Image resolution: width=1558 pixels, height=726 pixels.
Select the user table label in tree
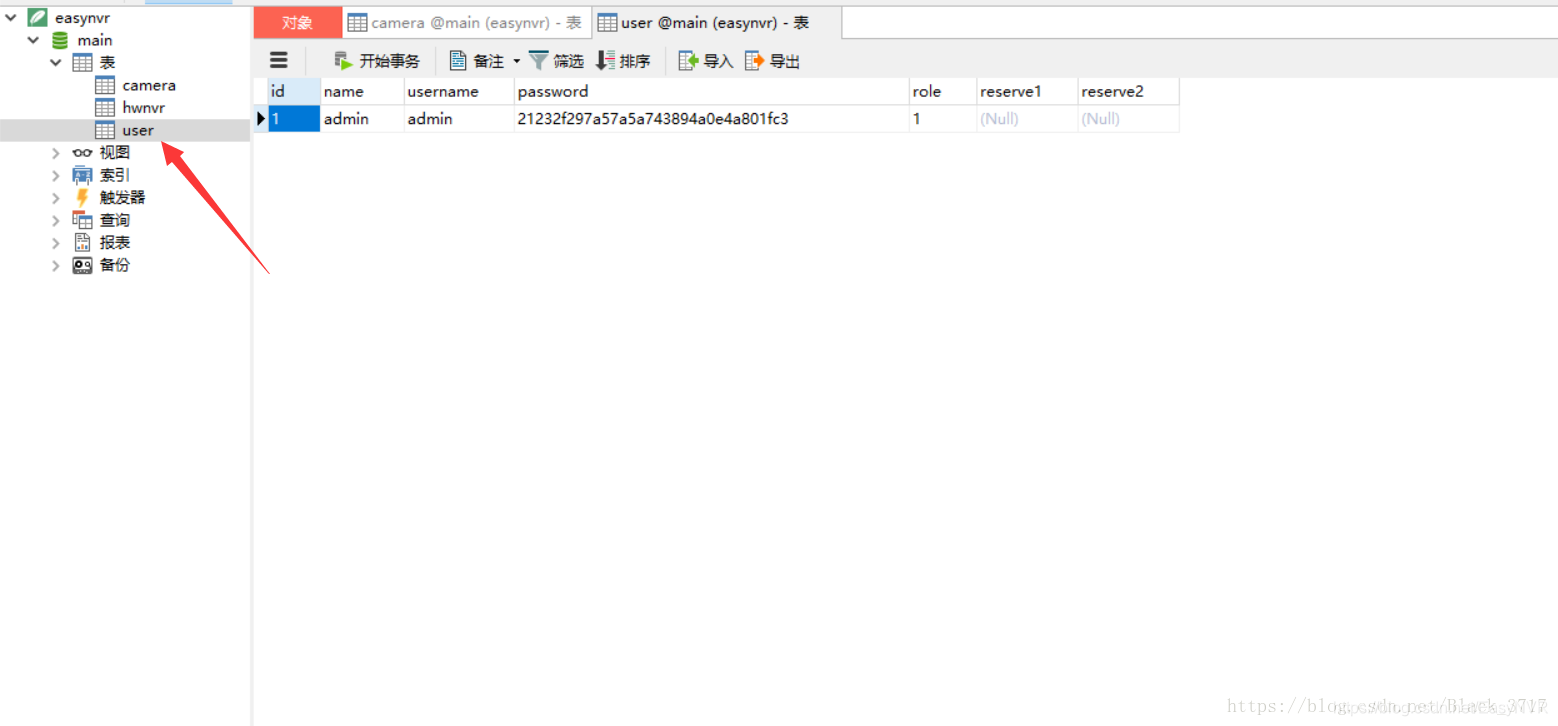(138, 130)
